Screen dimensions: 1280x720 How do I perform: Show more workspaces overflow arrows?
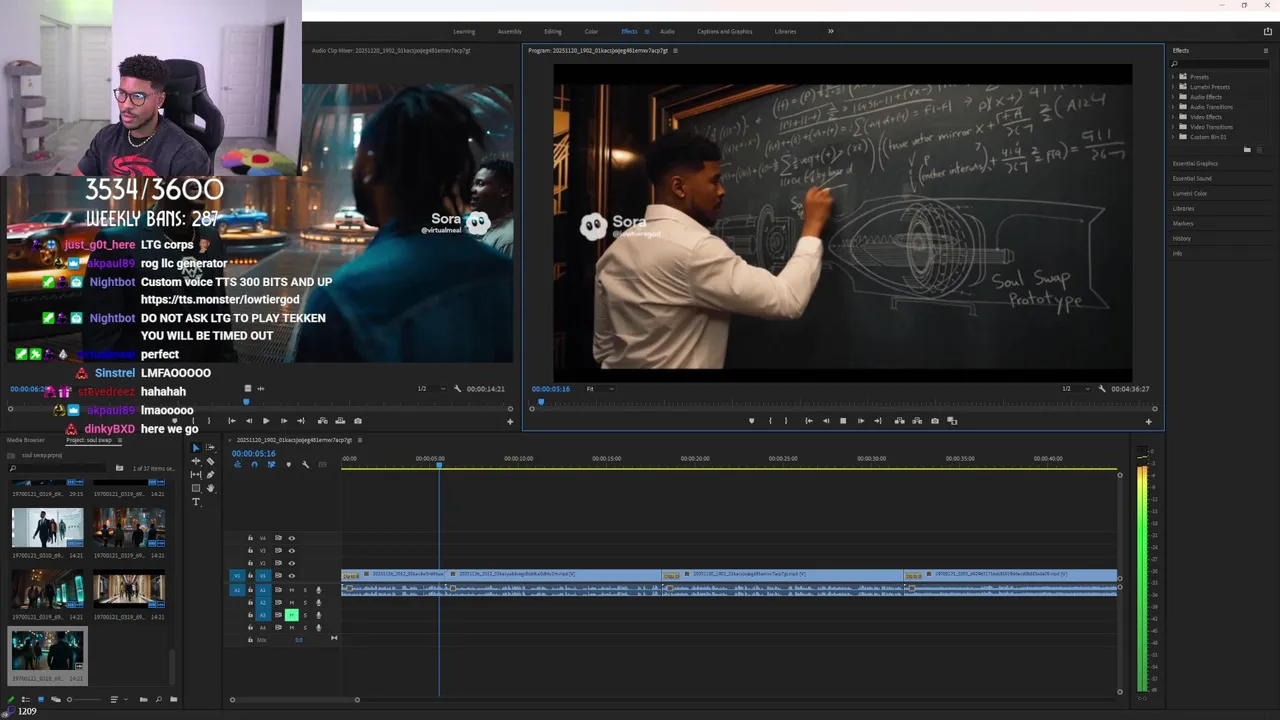tap(830, 31)
